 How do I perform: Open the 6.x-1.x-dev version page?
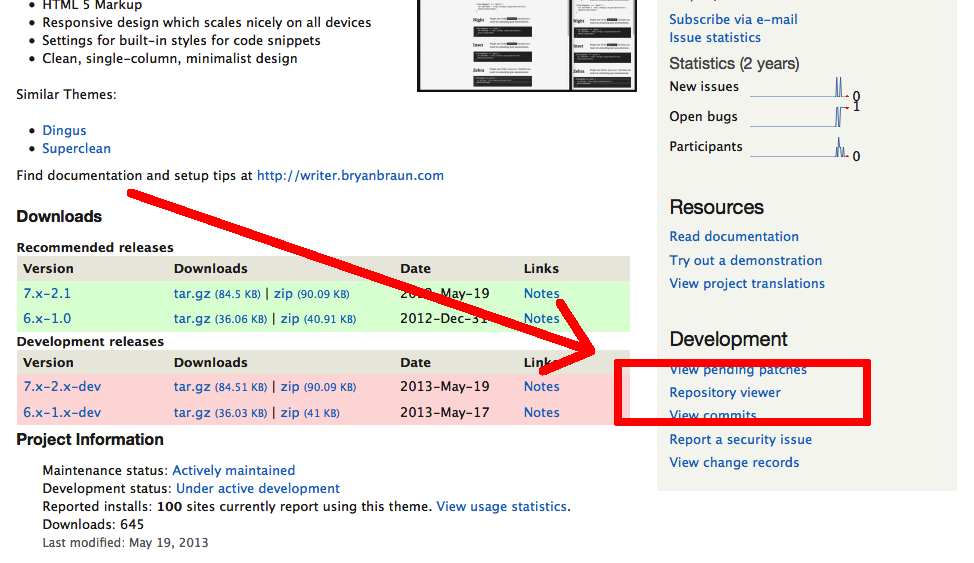[x=62, y=413]
